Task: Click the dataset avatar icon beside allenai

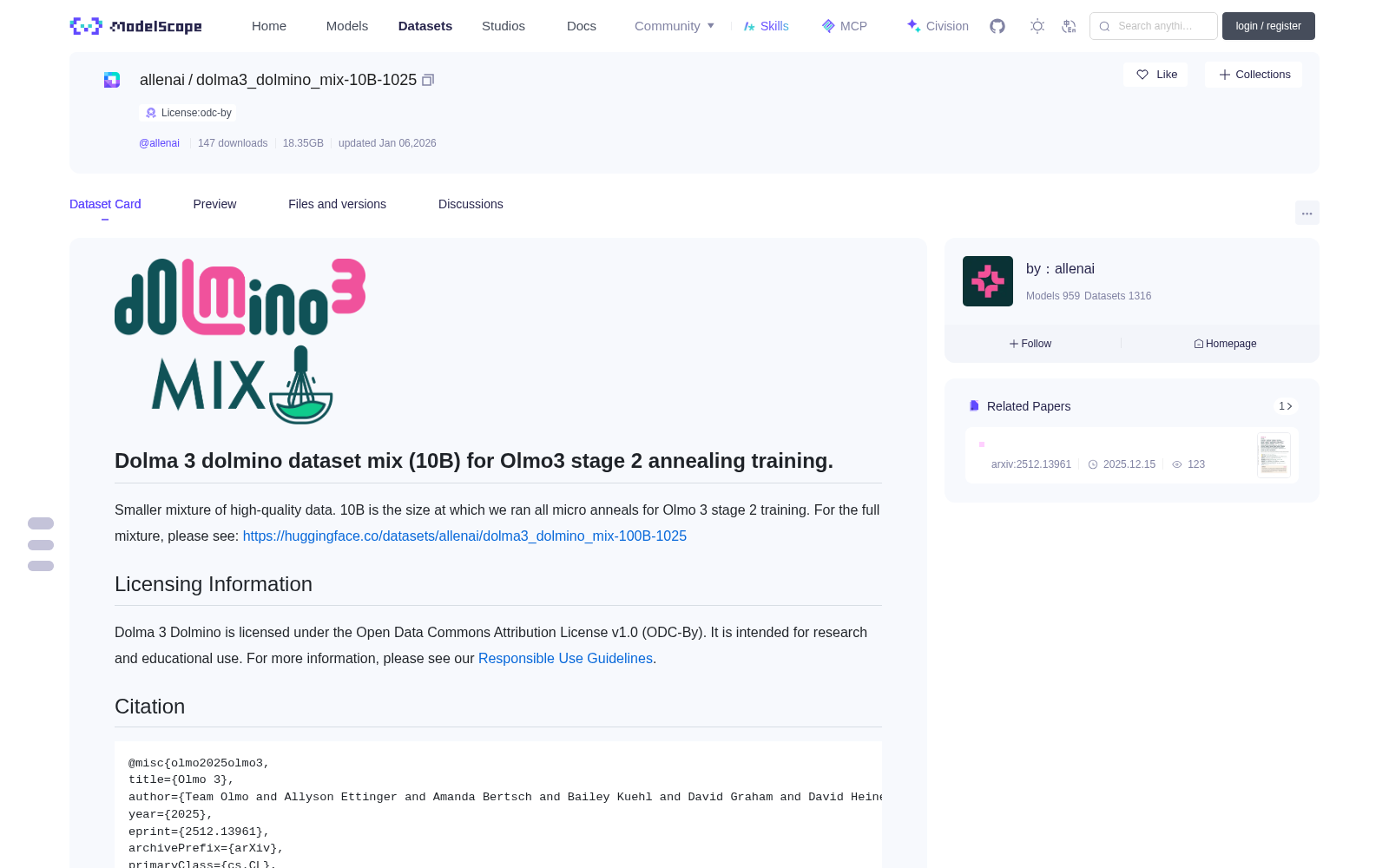Action: point(112,80)
